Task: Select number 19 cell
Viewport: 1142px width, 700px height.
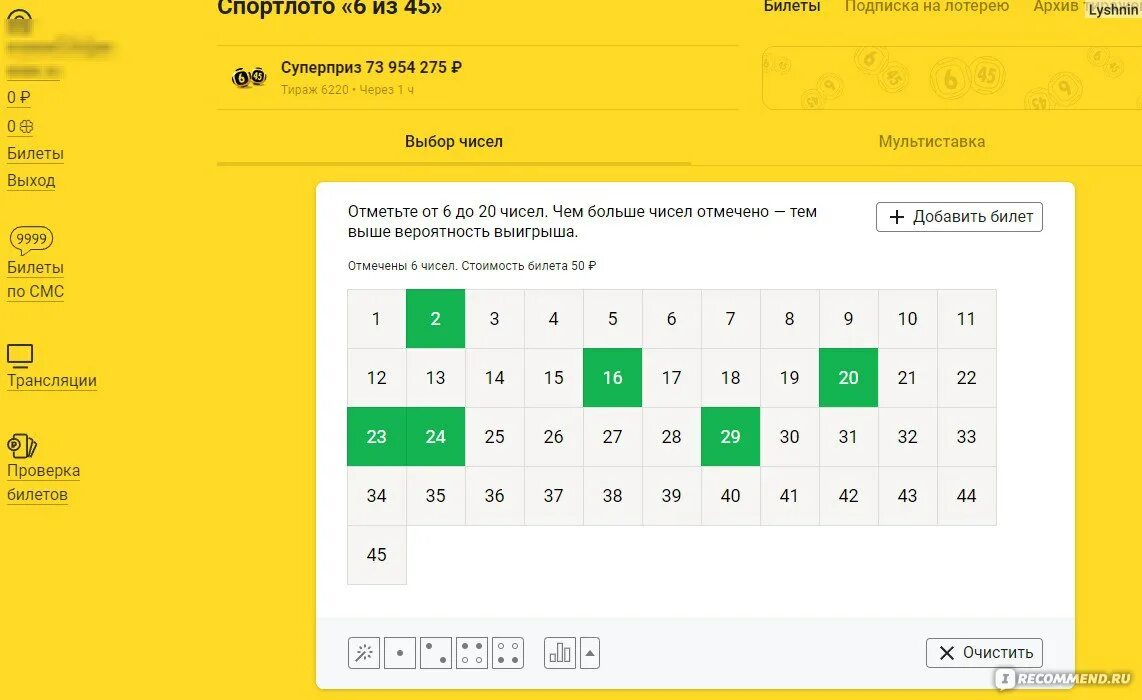Action: [x=789, y=377]
